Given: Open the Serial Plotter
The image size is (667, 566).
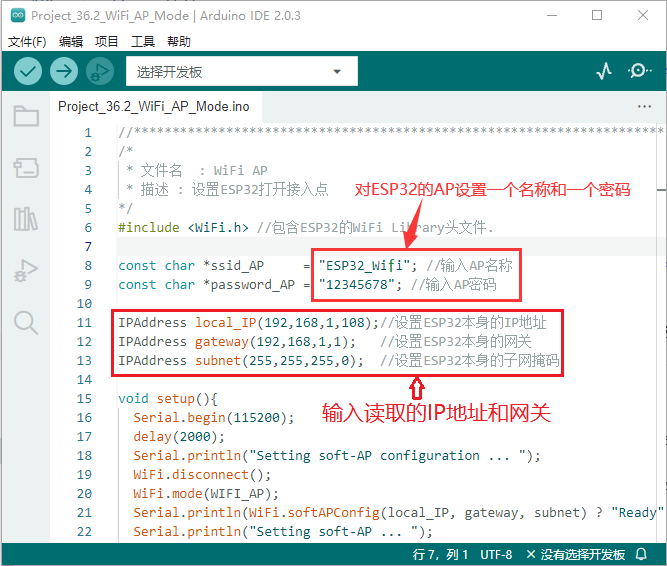Looking at the screenshot, I should [604, 71].
